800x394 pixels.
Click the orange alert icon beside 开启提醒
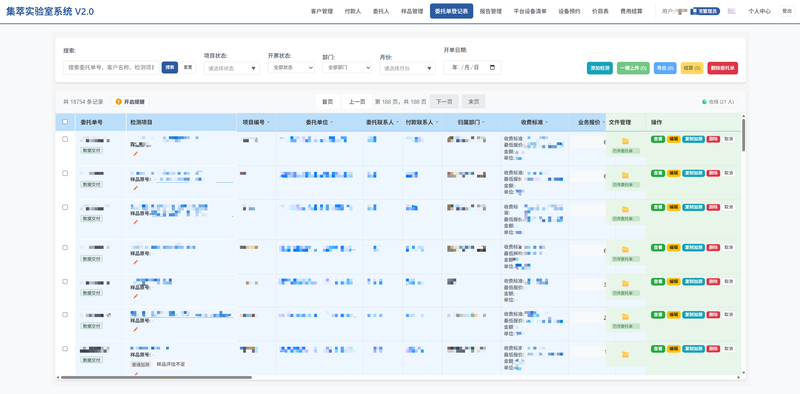click(x=118, y=102)
